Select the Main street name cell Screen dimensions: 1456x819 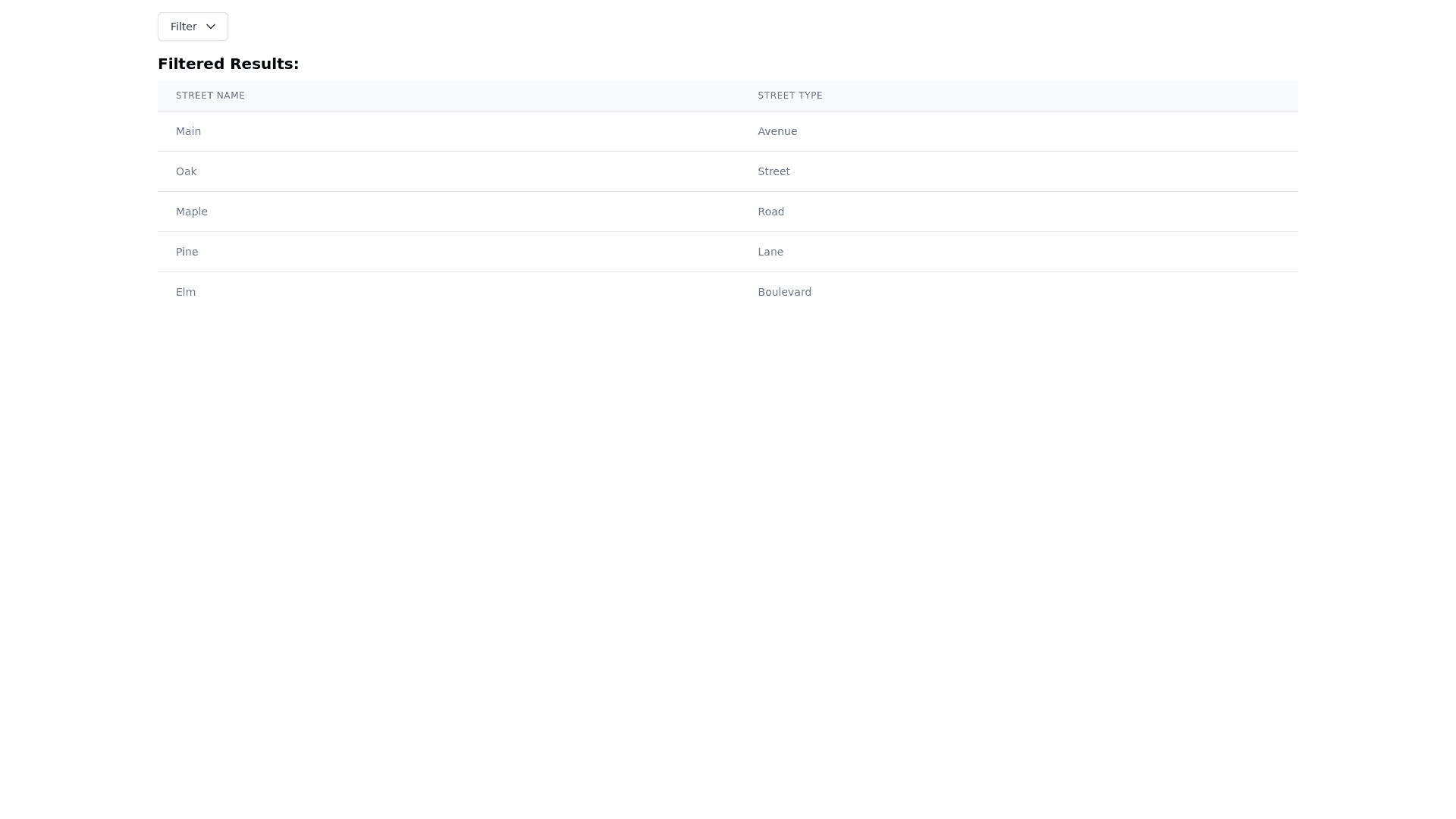pyautogui.click(x=448, y=131)
